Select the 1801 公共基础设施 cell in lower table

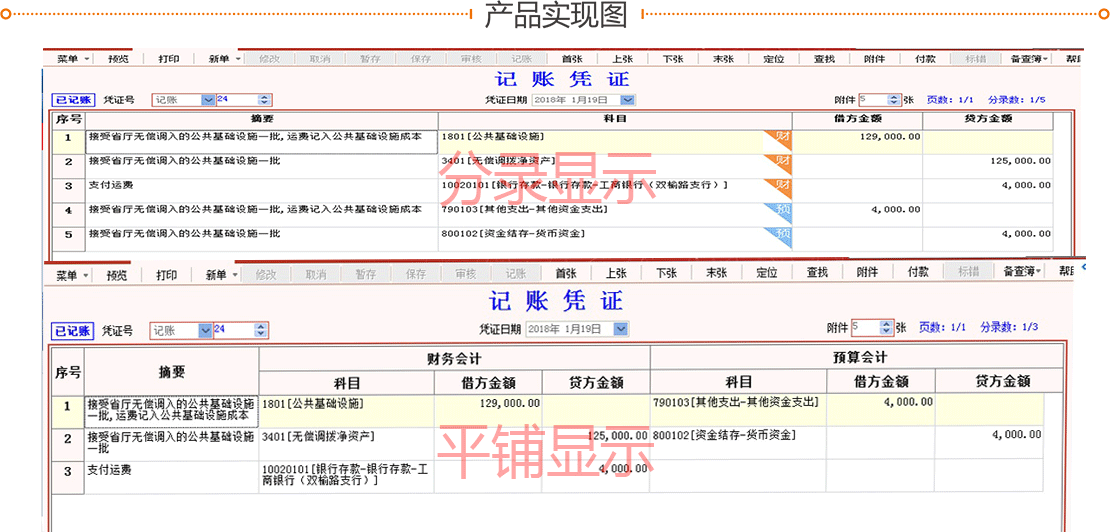346,404
